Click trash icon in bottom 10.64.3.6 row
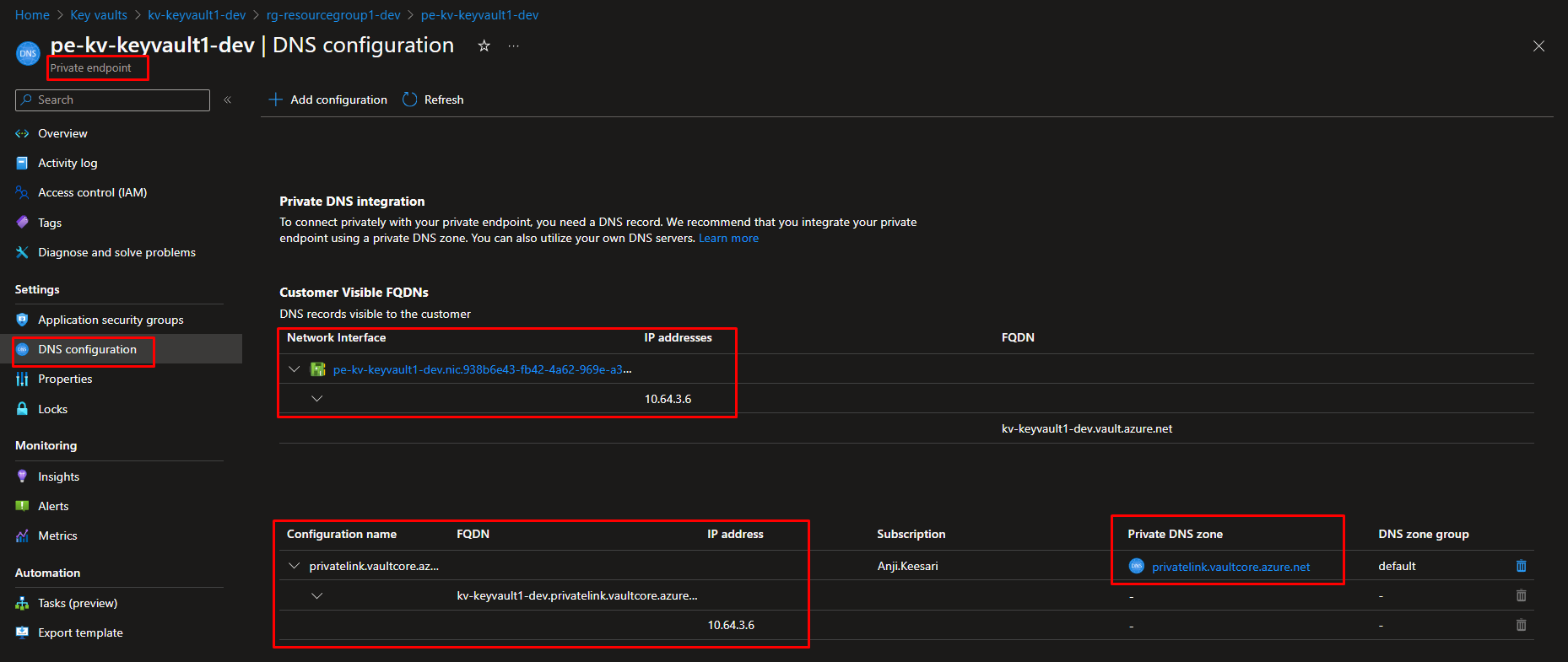This screenshot has height=662, width=1568. click(1521, 625)
